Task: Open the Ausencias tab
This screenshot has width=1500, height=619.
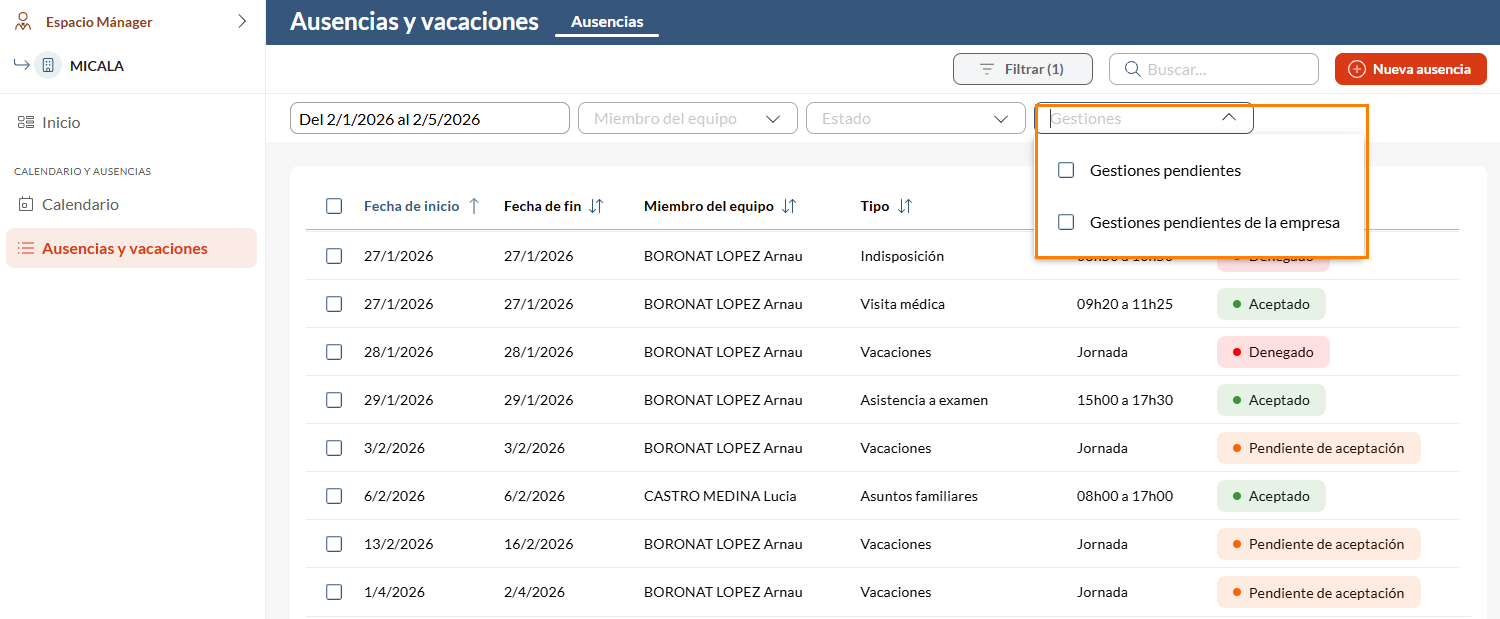Action: click(x=606, y=22)
